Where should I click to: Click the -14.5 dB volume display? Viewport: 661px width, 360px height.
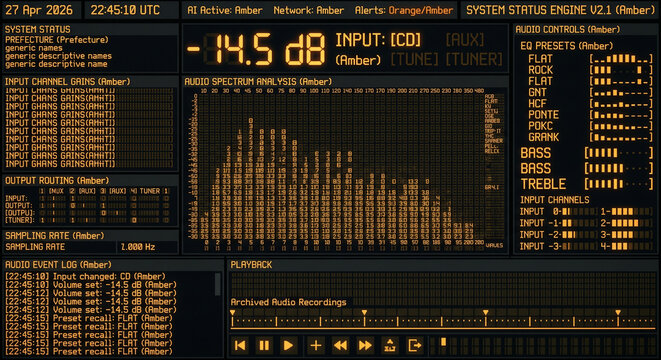click(x=256, y=49)
